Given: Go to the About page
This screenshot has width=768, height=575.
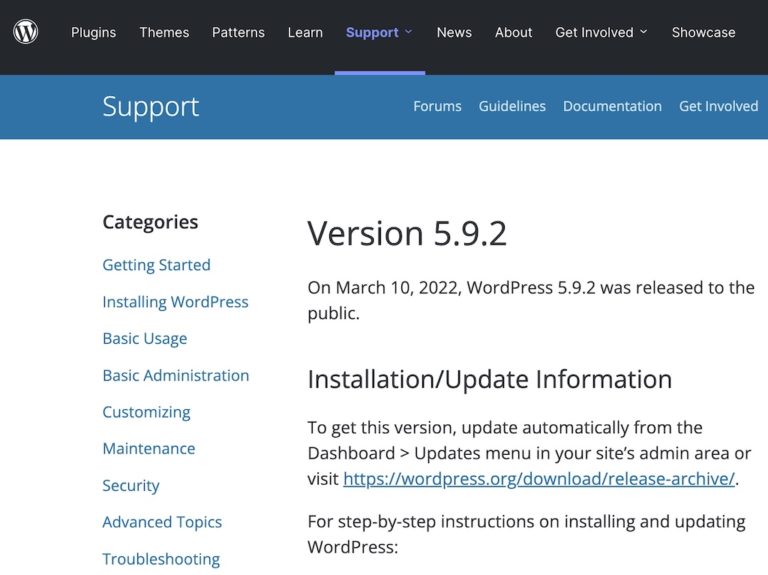Looking at the screenshot, I should 513,32.
